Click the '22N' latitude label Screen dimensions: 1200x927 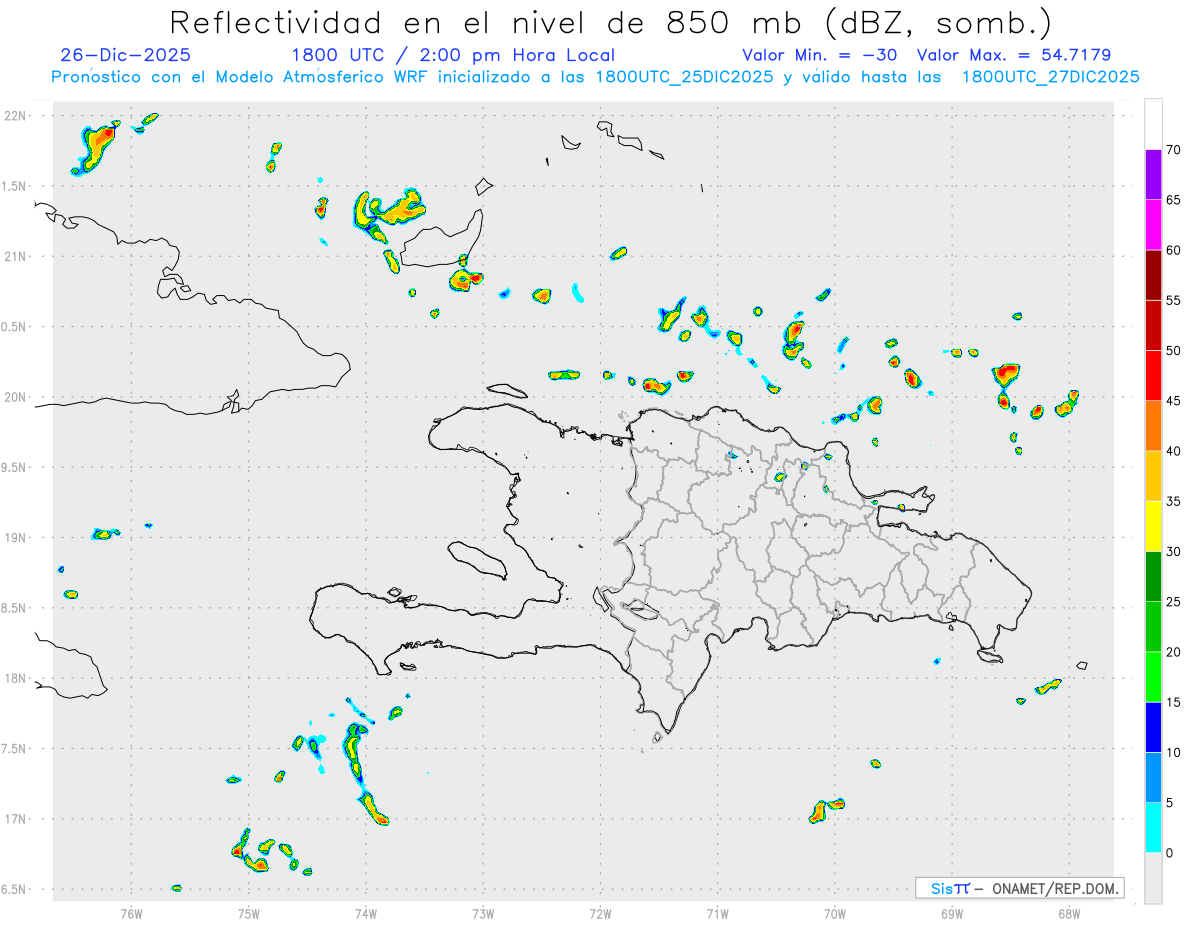(x=17, y=116)
